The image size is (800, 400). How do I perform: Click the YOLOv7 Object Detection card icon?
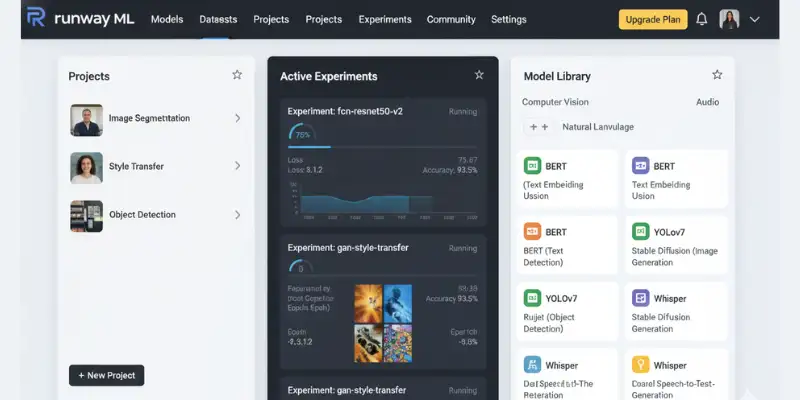(x=532, y=298)
